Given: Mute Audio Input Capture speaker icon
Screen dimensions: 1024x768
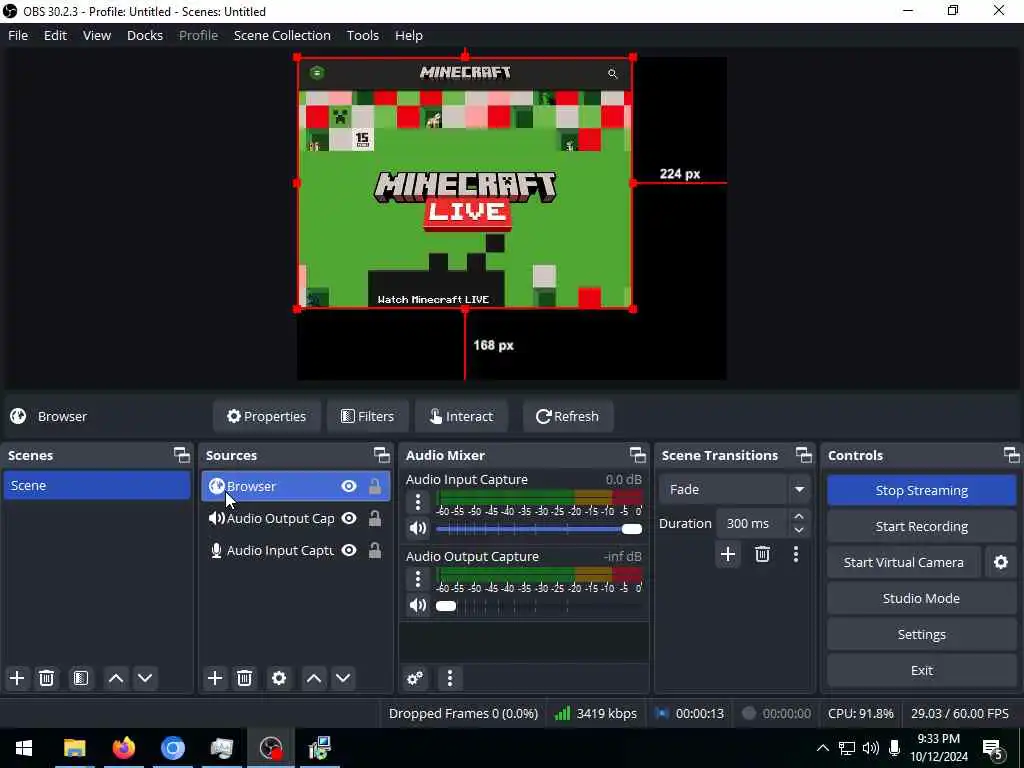Looking at the screenshot, I should coord(418,528).
